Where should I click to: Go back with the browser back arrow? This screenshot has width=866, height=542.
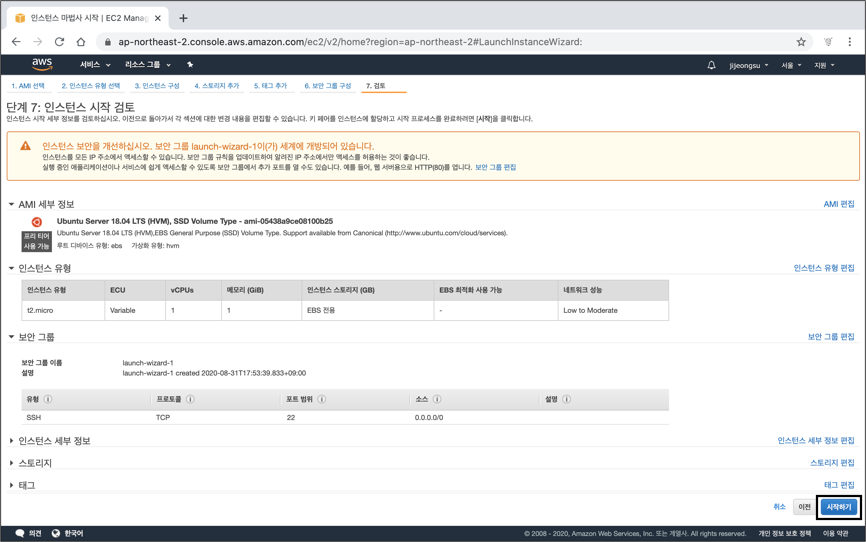(x=16, y=41)
